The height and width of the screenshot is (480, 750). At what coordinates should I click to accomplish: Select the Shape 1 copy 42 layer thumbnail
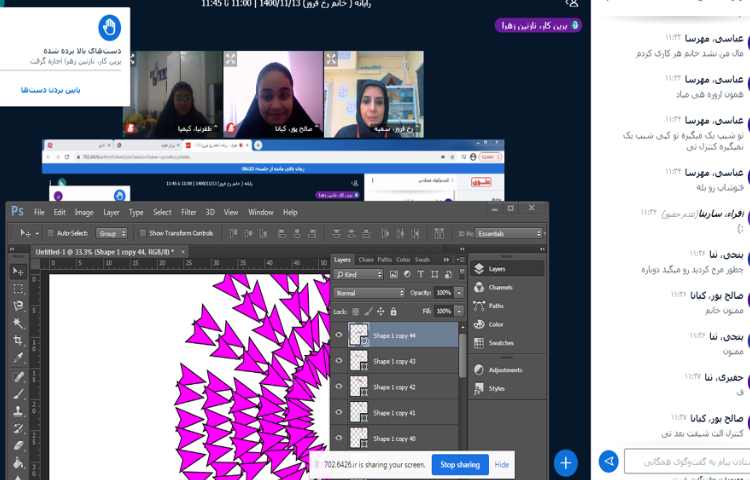359,386
